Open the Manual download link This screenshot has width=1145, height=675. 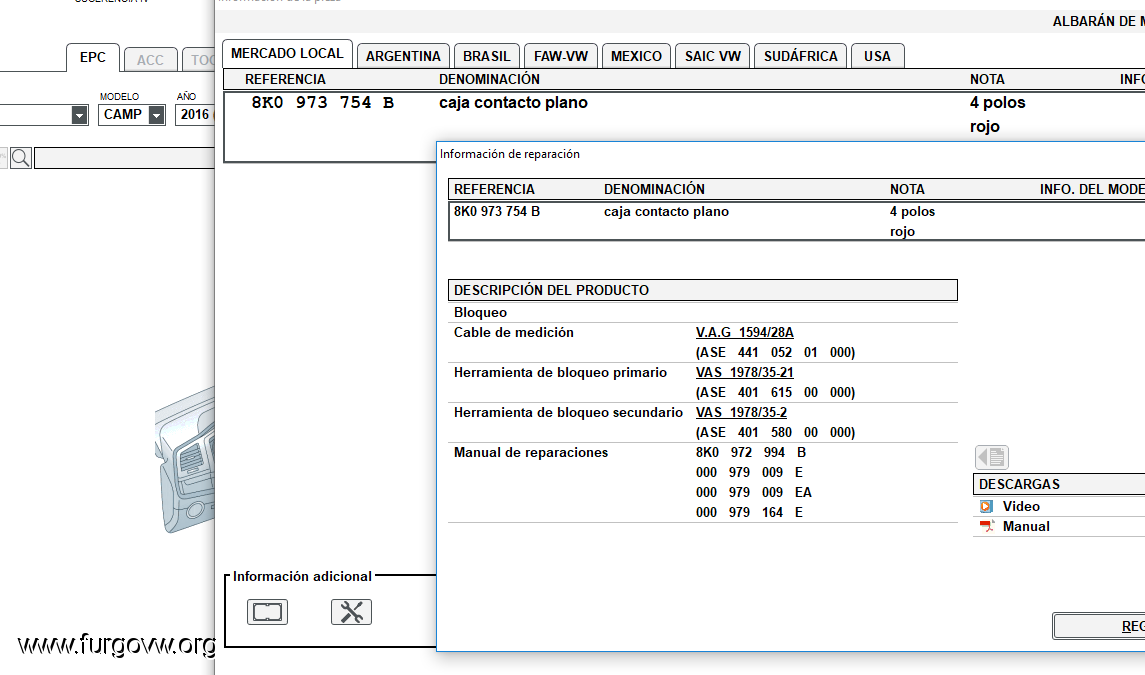pos(1026,526)
